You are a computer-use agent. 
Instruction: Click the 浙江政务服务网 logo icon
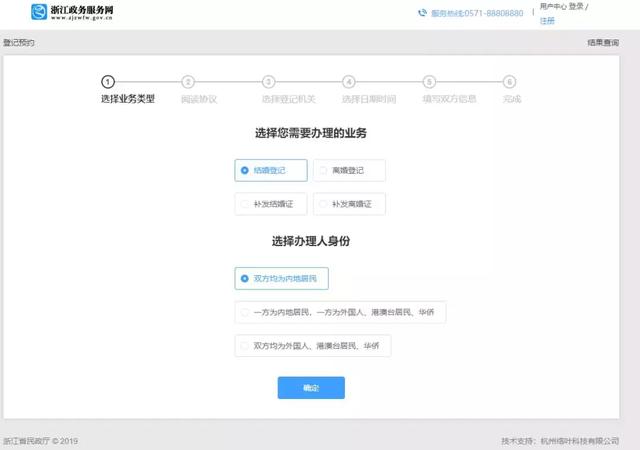pyautogui.click(x=39, y=11)
